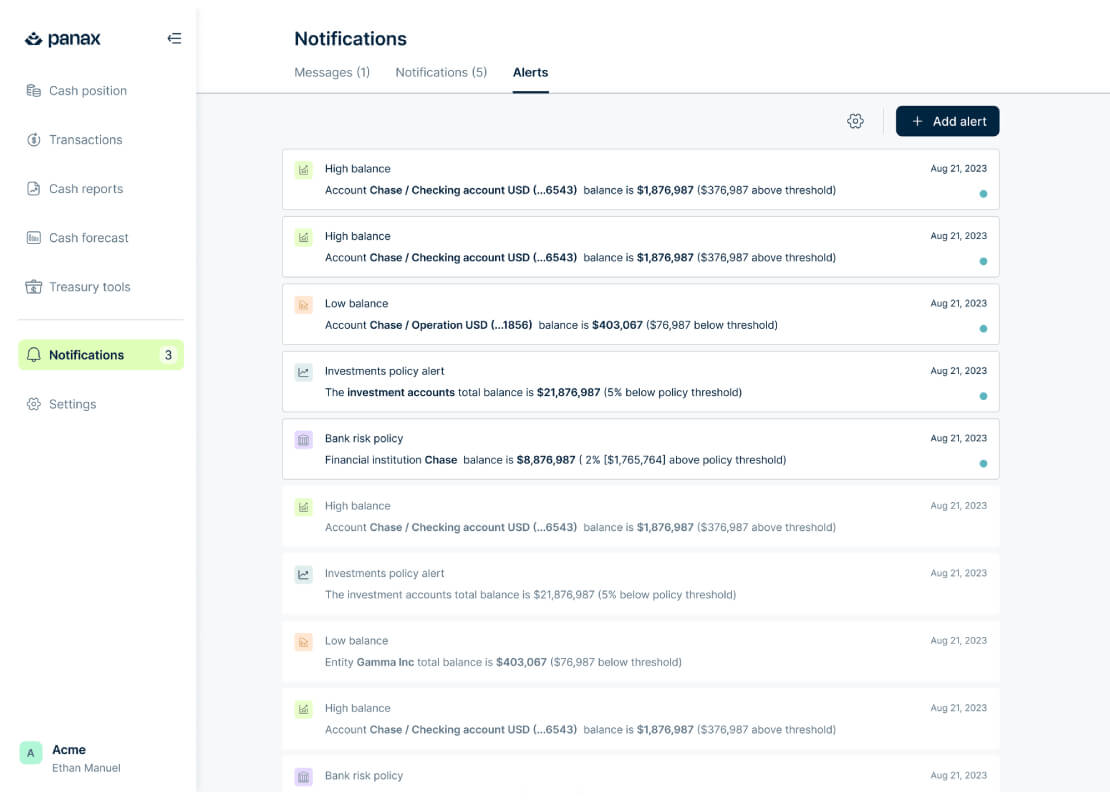This screenshot has width=1110, height=800.
Task: Click the chart icon of the first Investments policy alert
Action: pyautogui.click(x=304, y=372)
